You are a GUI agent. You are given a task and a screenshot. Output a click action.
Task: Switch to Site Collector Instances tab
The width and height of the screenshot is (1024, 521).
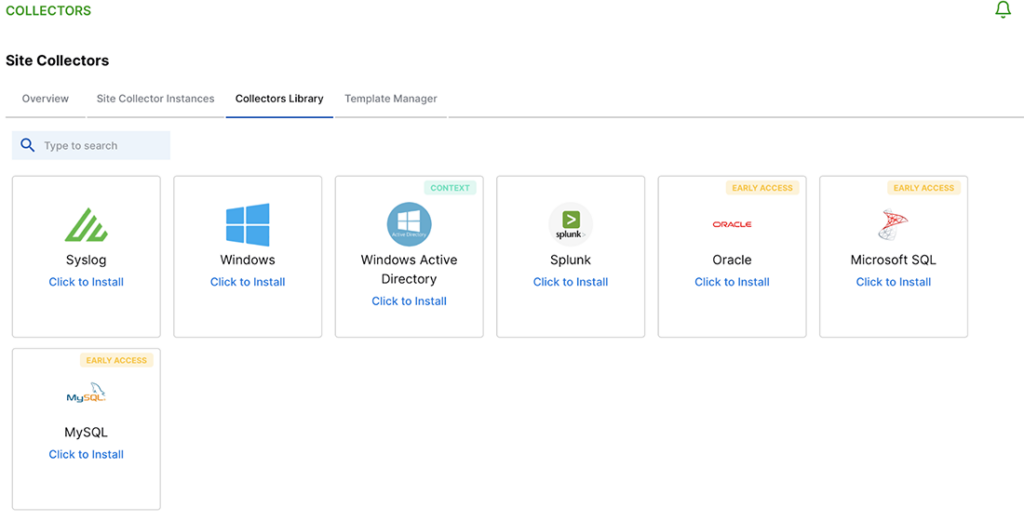[x=155, y=99]
